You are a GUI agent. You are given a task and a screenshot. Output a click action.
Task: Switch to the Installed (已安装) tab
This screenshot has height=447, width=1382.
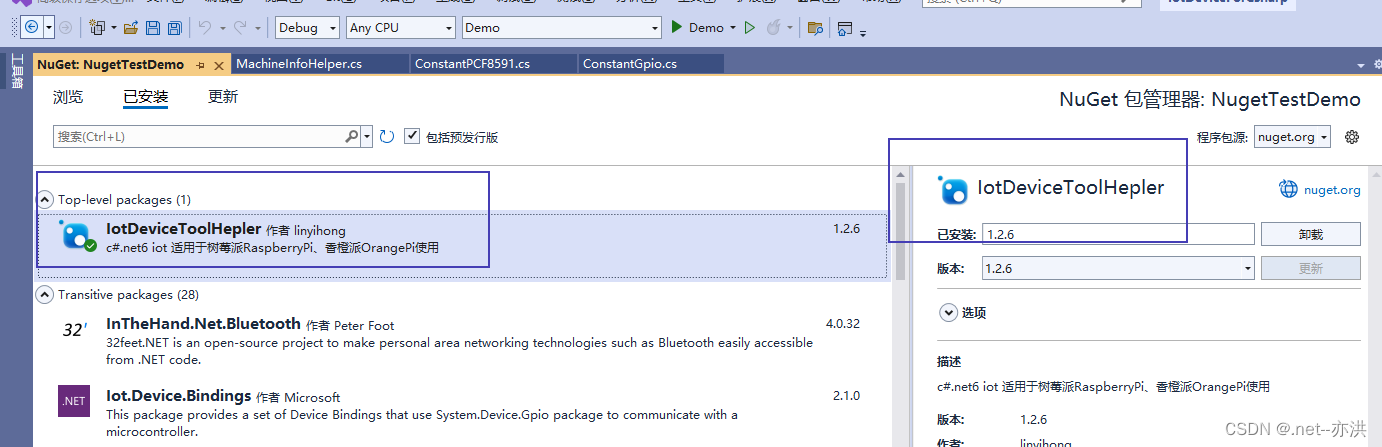[x=145, y=97]
